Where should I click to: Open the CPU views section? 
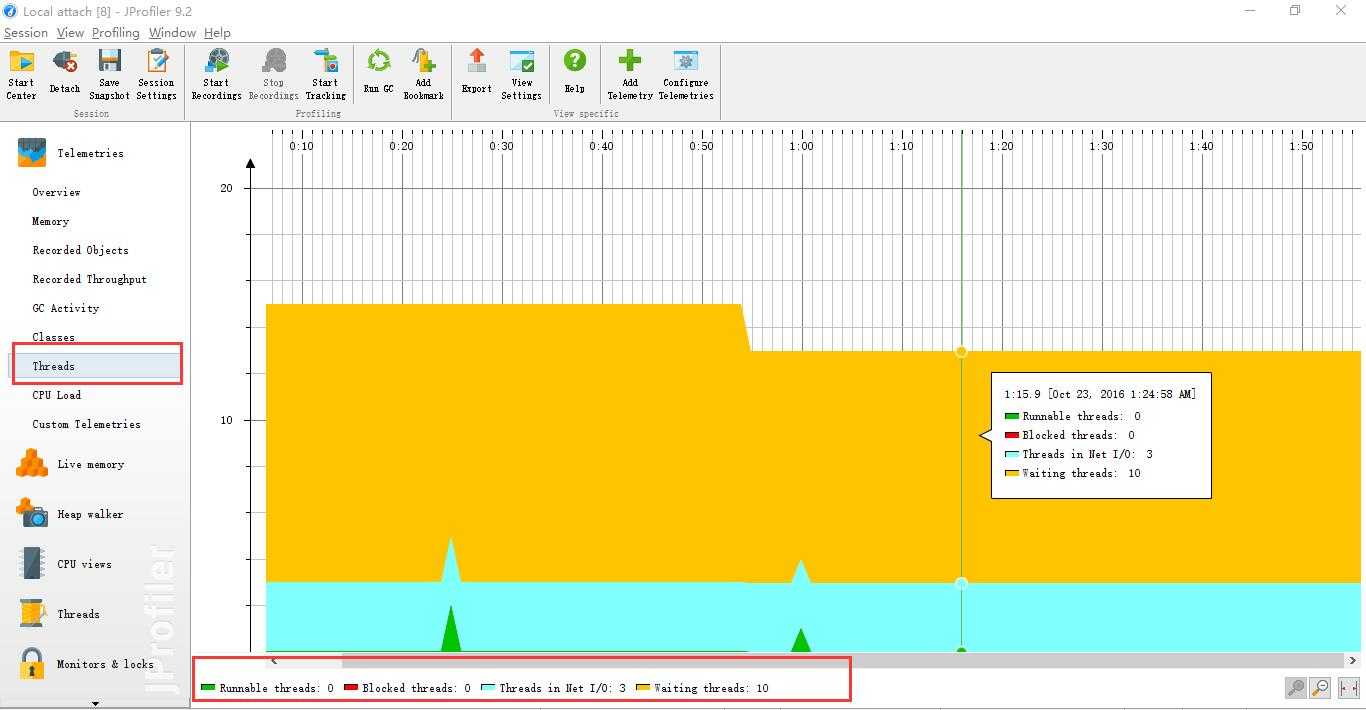coord(65,564)
